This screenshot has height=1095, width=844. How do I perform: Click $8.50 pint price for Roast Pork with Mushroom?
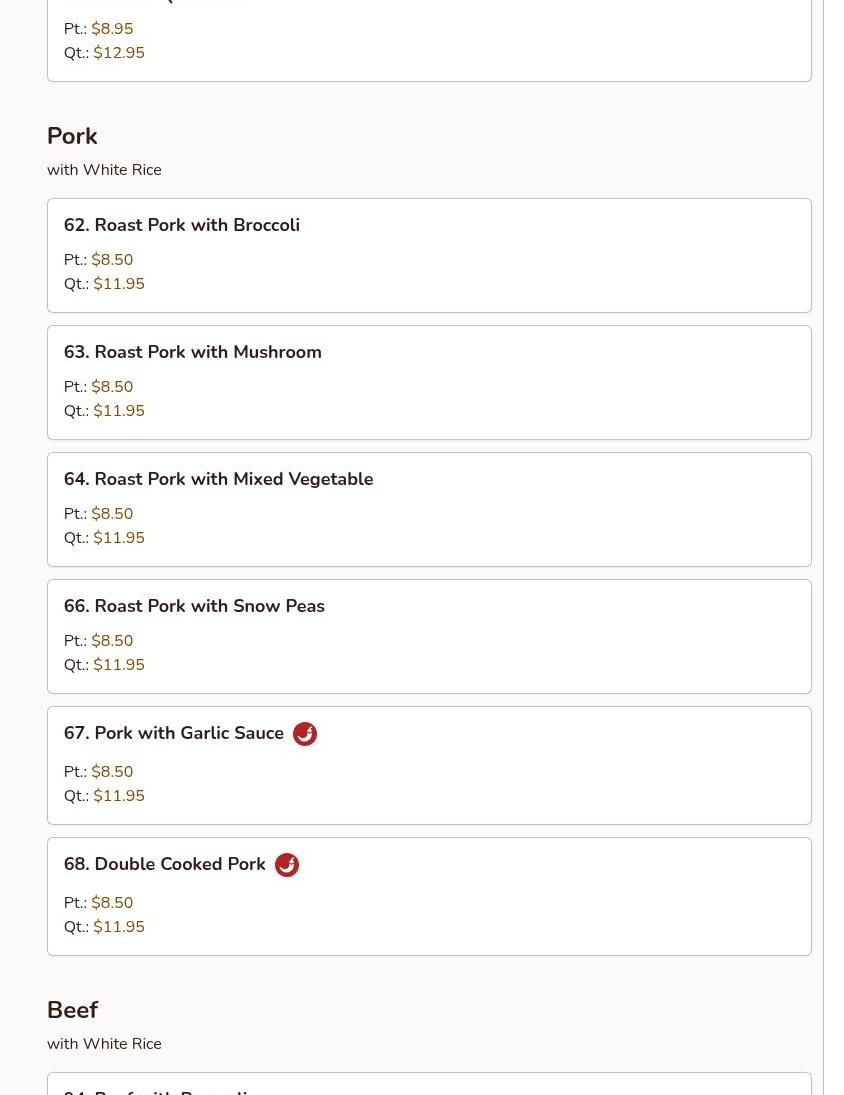(112, 387)
